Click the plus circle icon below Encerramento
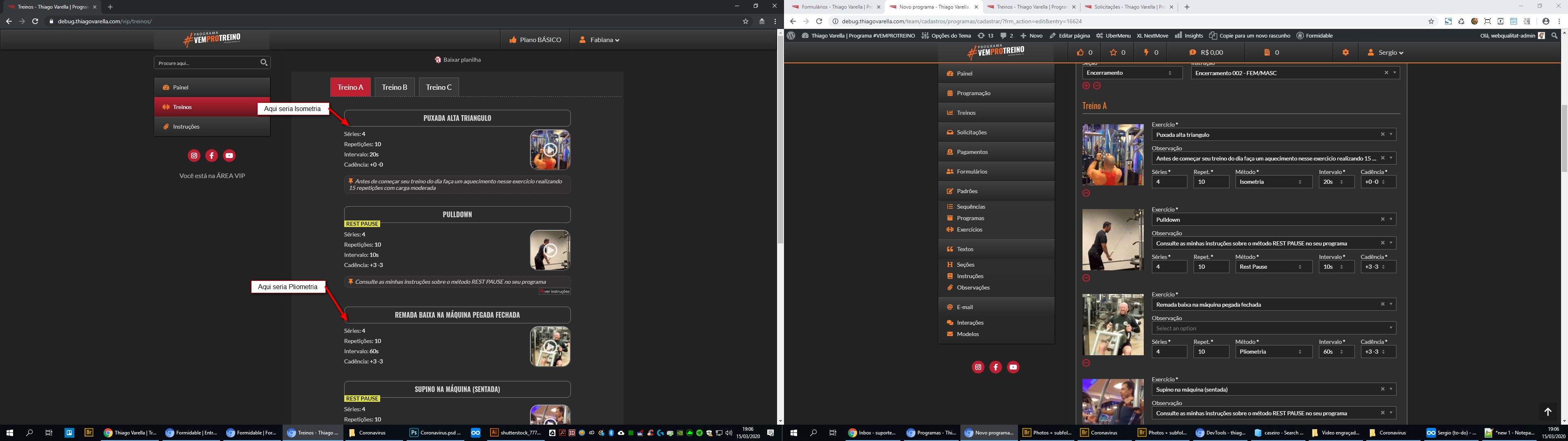 1086,86
